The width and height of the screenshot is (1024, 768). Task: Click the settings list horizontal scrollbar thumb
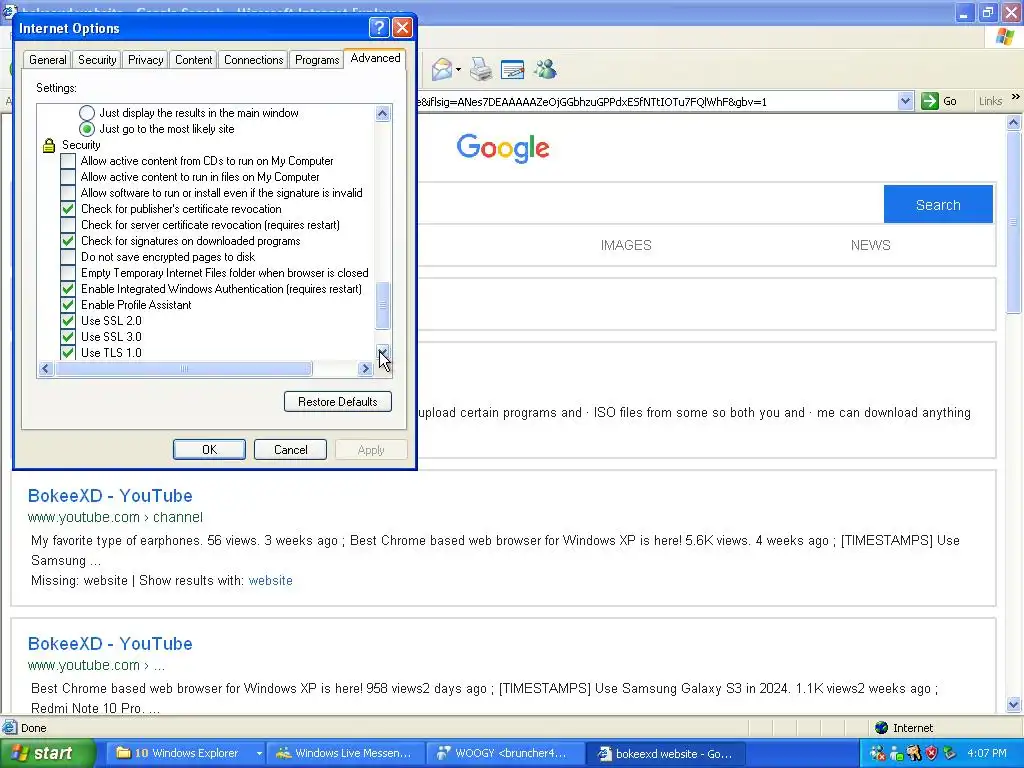pos(184,368)
